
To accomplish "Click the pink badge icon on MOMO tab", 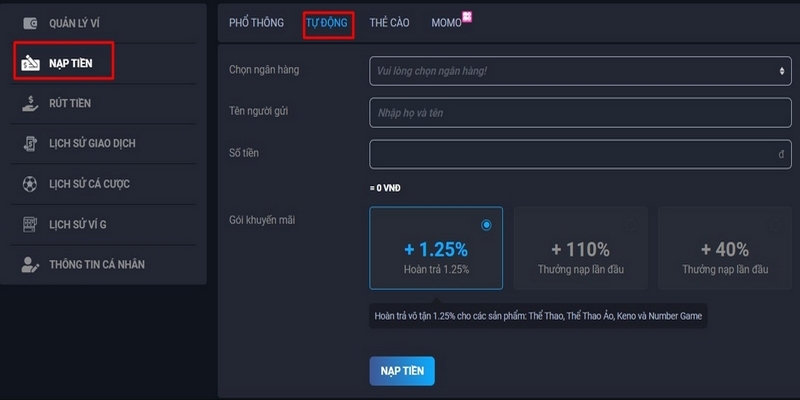I will [x=467, y=17].
